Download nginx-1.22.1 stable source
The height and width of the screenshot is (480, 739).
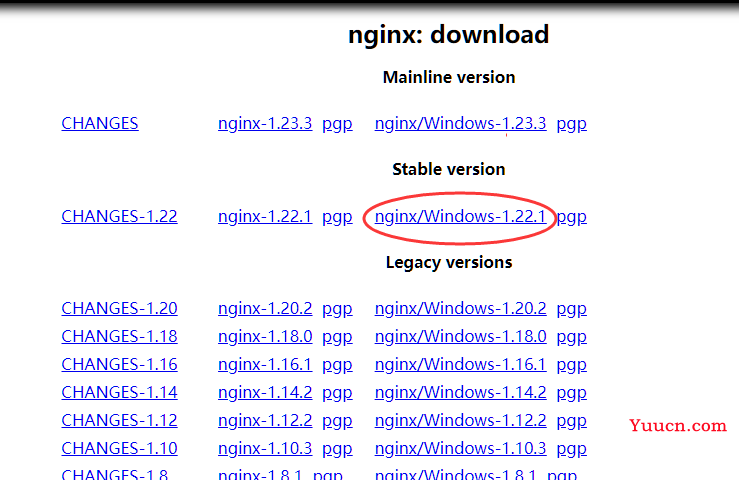(265, 216)
